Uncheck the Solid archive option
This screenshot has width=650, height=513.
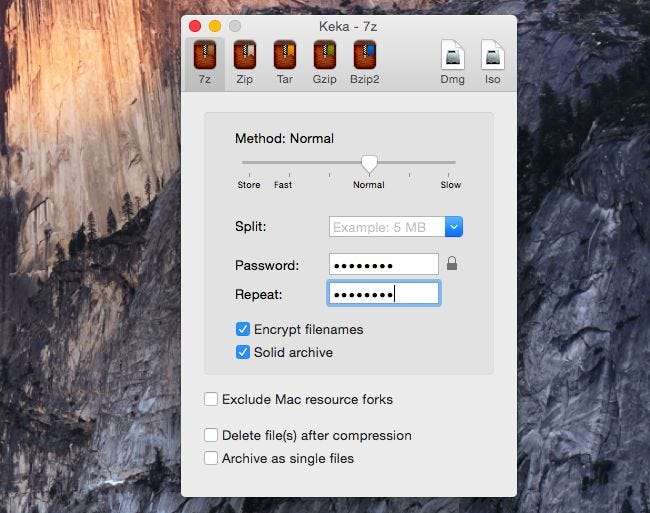243,352
